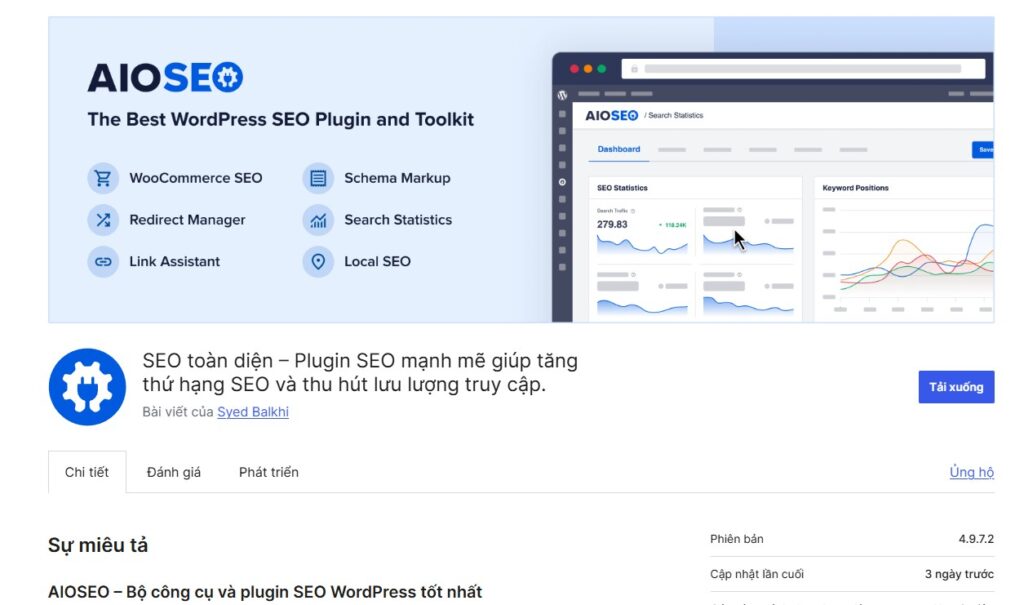Click the SEO Statistics card in banner
1024x605 pixels.
point(695,249)
